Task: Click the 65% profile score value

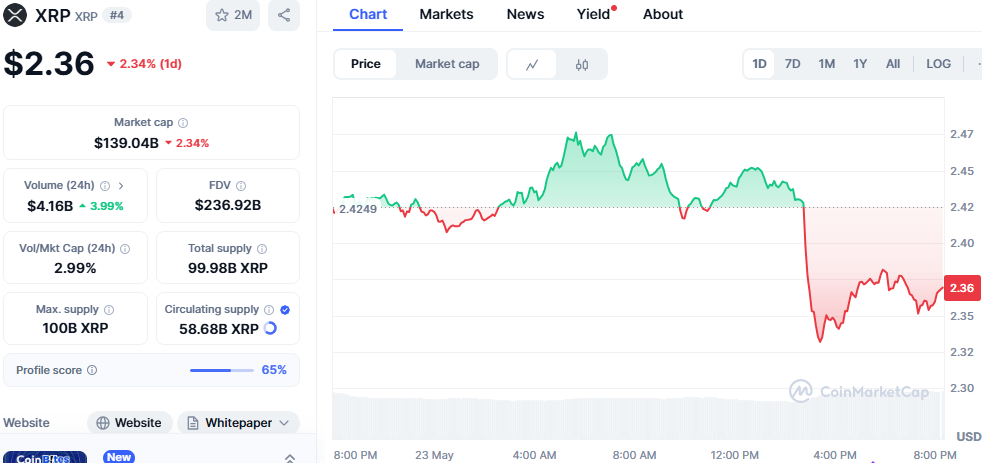Action: (274, 370)
